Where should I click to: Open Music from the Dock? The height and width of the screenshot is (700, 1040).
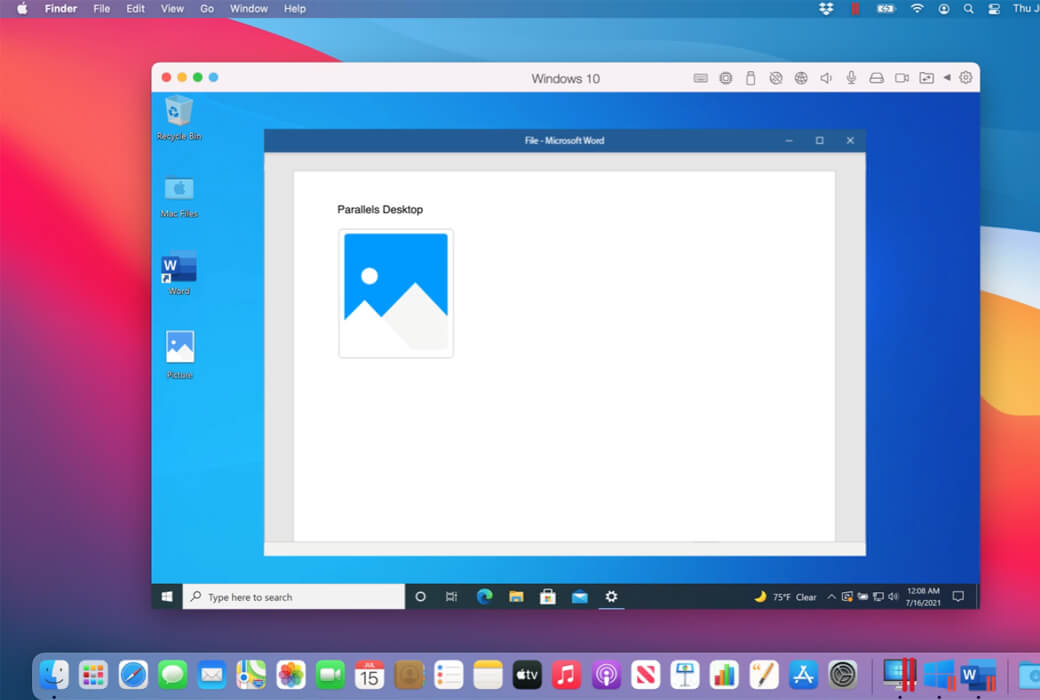[566, 675]
